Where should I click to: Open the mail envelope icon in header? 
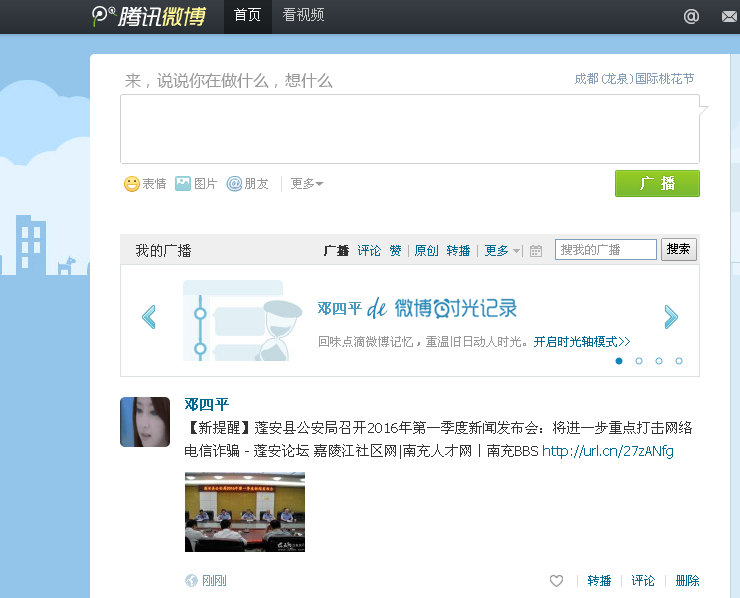pyautogui.click(x=730, y=17)
